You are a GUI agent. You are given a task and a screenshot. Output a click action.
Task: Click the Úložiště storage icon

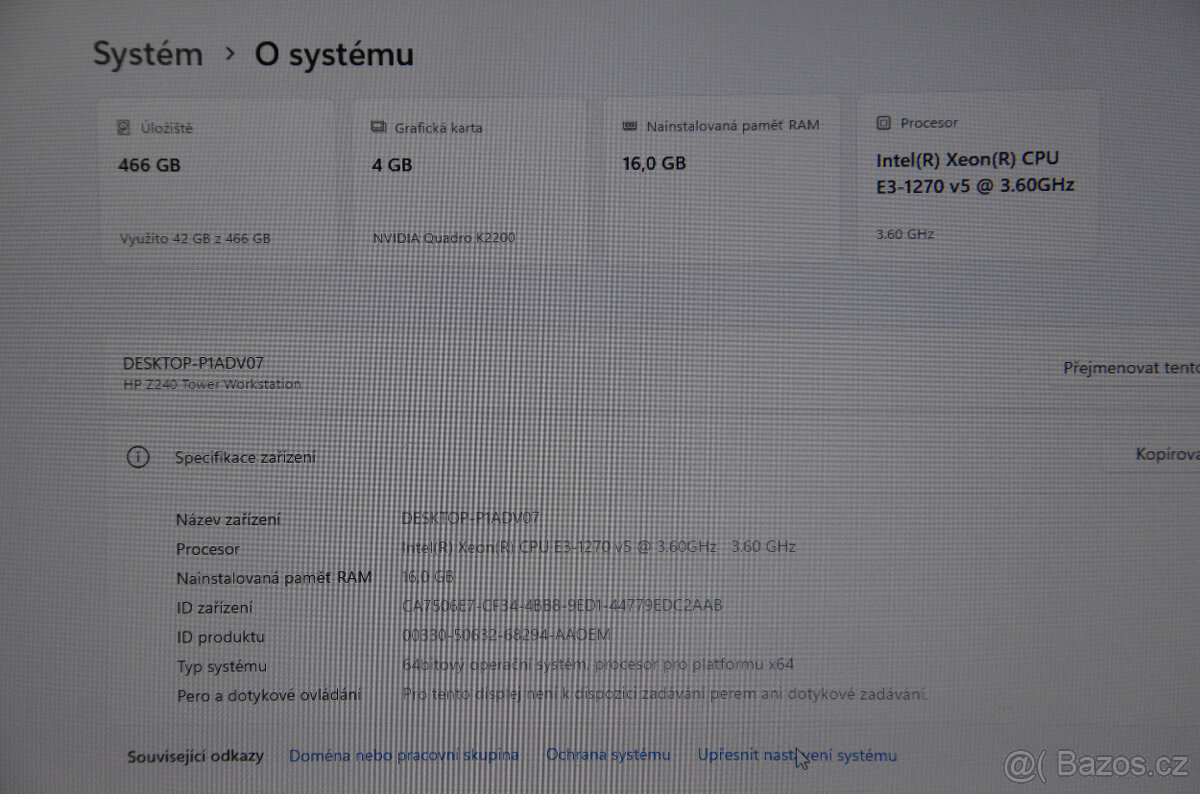coord(123,127)
